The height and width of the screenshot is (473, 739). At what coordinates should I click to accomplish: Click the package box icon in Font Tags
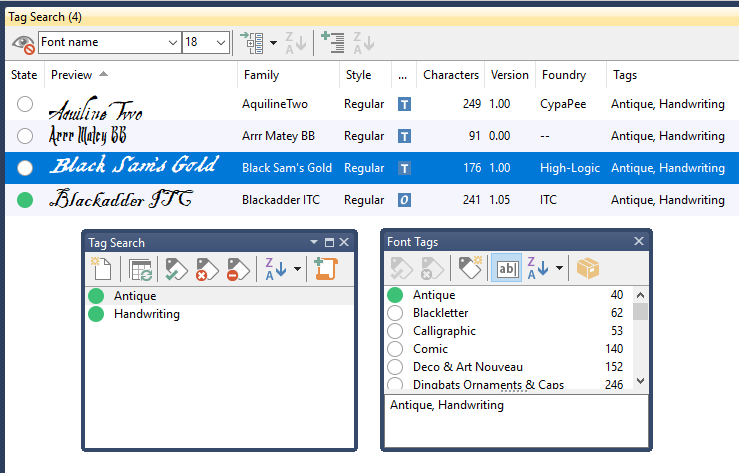pos(589,268)
